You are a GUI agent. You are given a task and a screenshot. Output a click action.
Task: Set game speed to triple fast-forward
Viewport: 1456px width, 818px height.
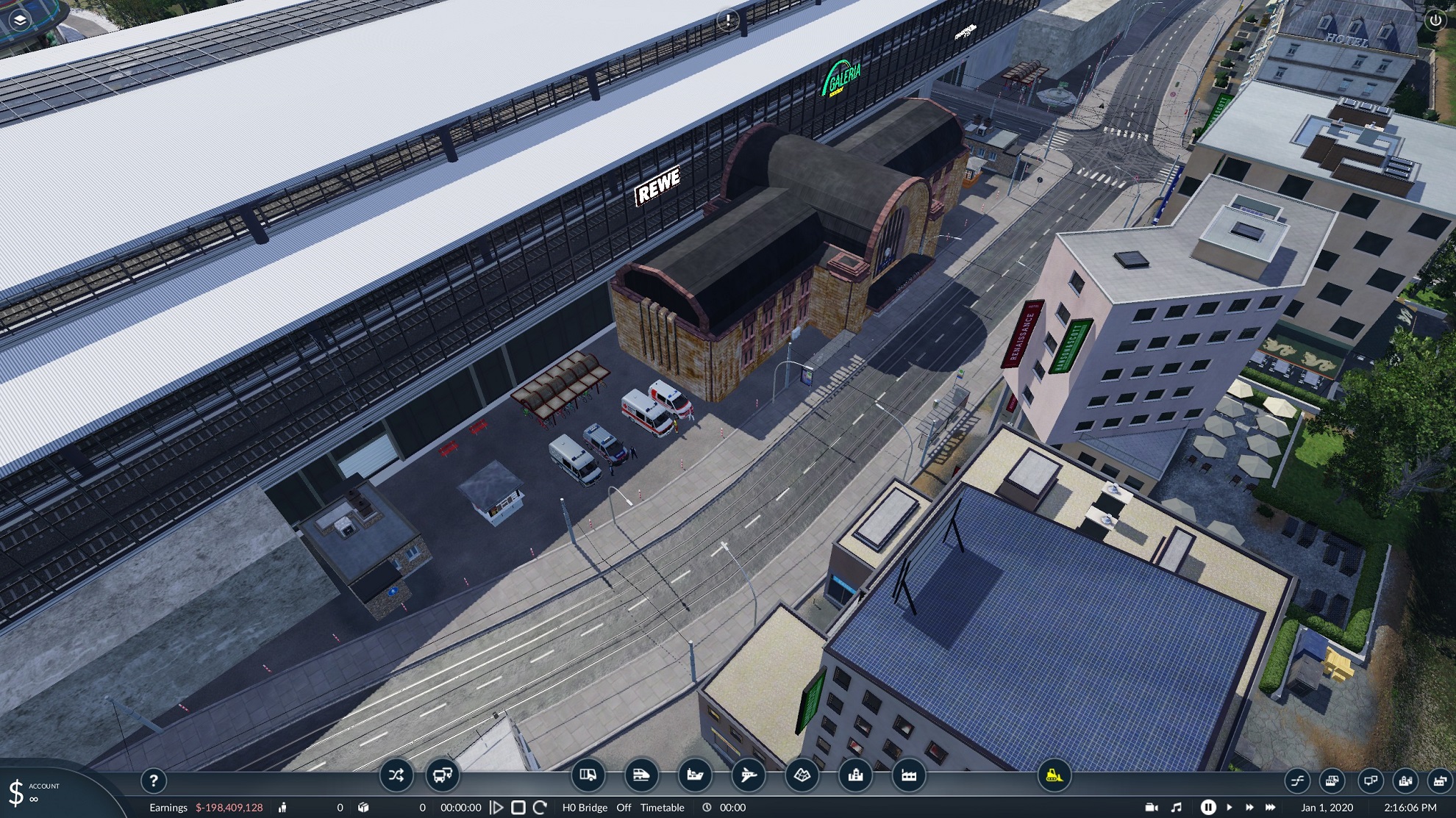pyautogui.click(x=1270, y=808)
